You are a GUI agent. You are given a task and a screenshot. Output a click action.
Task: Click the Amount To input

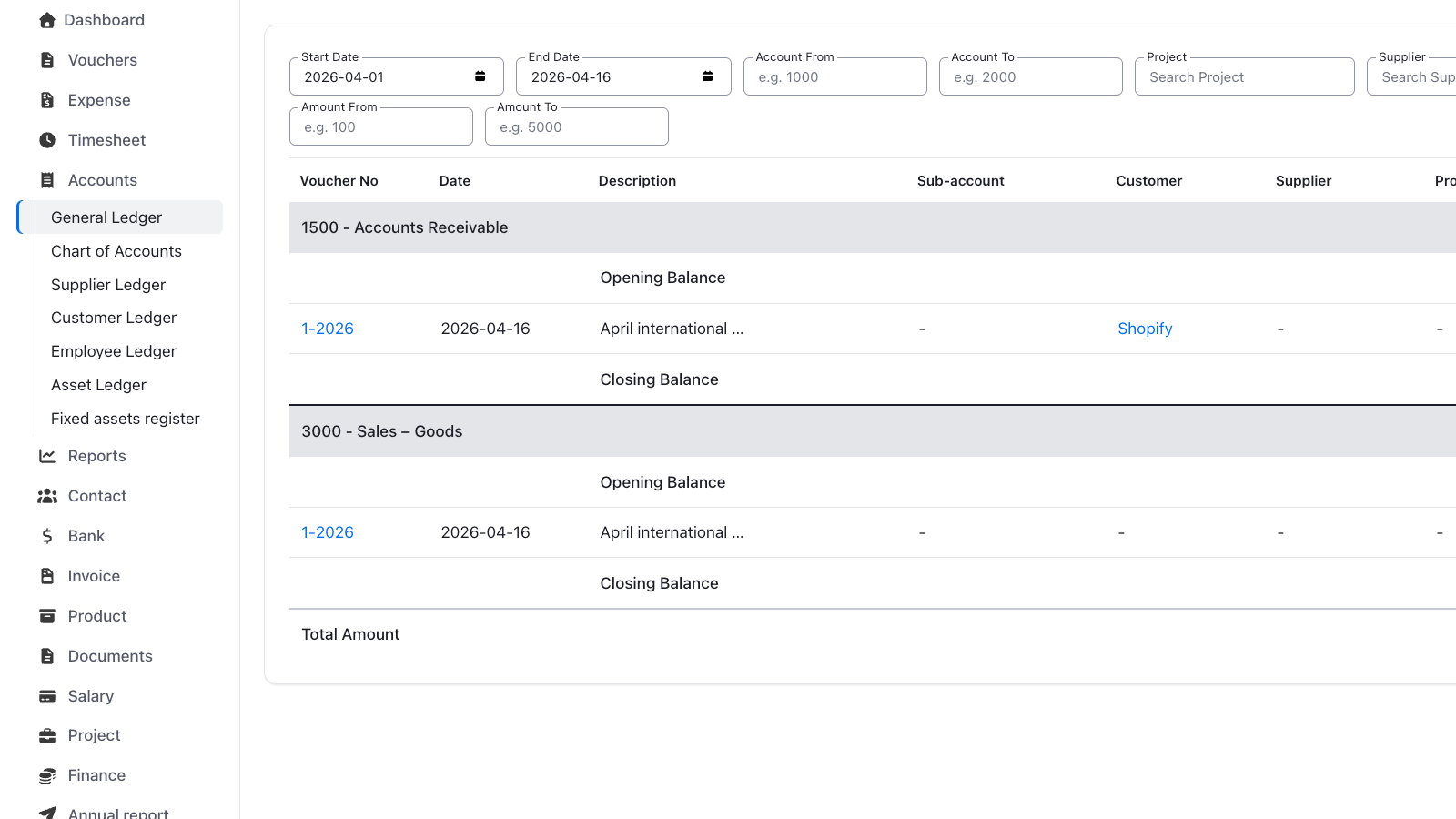[x=577, y=126]
